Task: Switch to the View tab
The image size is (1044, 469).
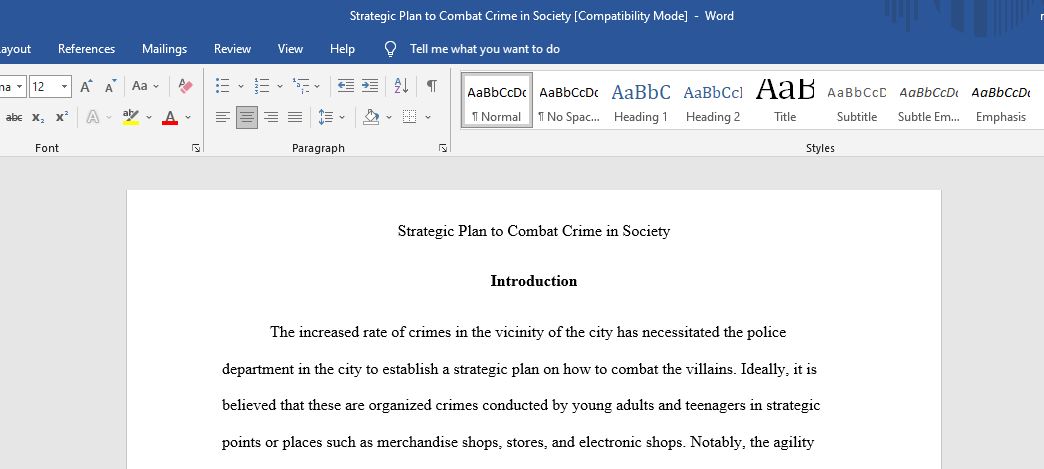Action: pos(290,49)
